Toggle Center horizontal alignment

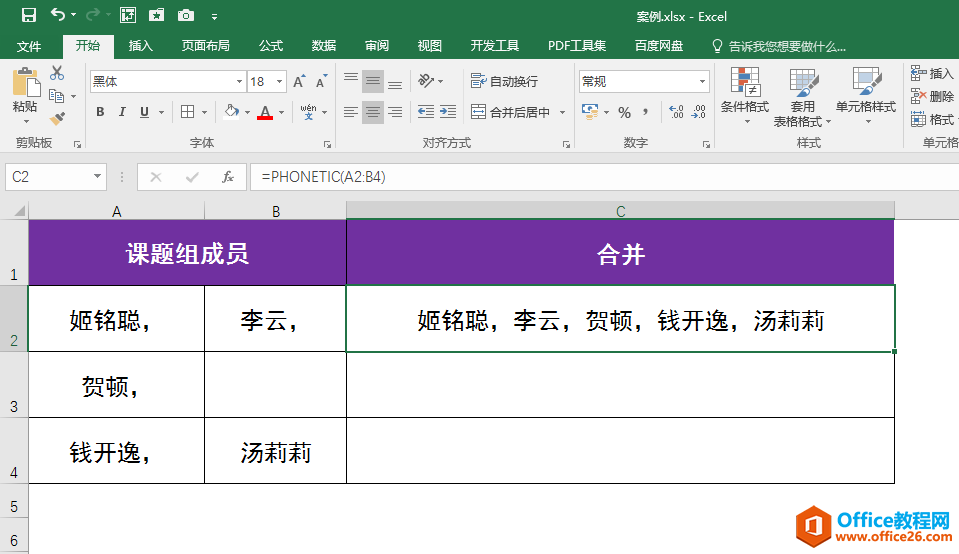tap(372, 112)
